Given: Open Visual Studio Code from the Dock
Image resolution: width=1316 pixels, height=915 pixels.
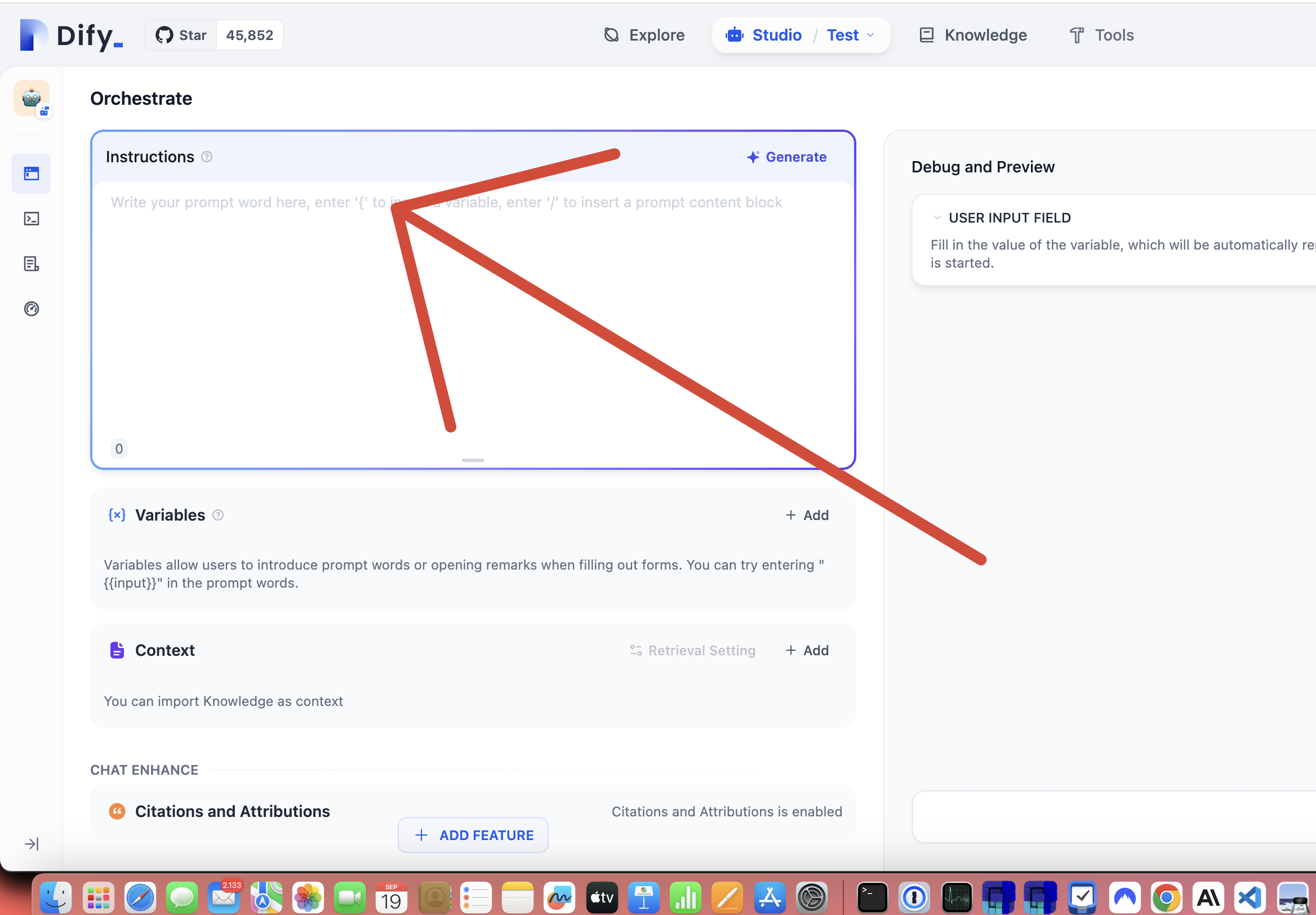Looking at the screenshot, I should point(1250,897).
